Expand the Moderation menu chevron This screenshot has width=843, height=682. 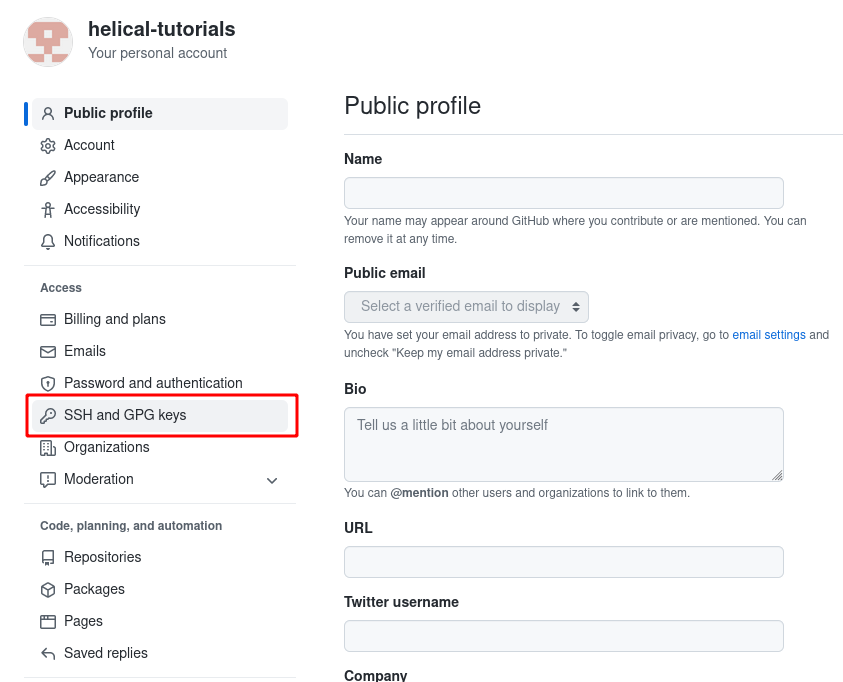(x=272, y=480)
